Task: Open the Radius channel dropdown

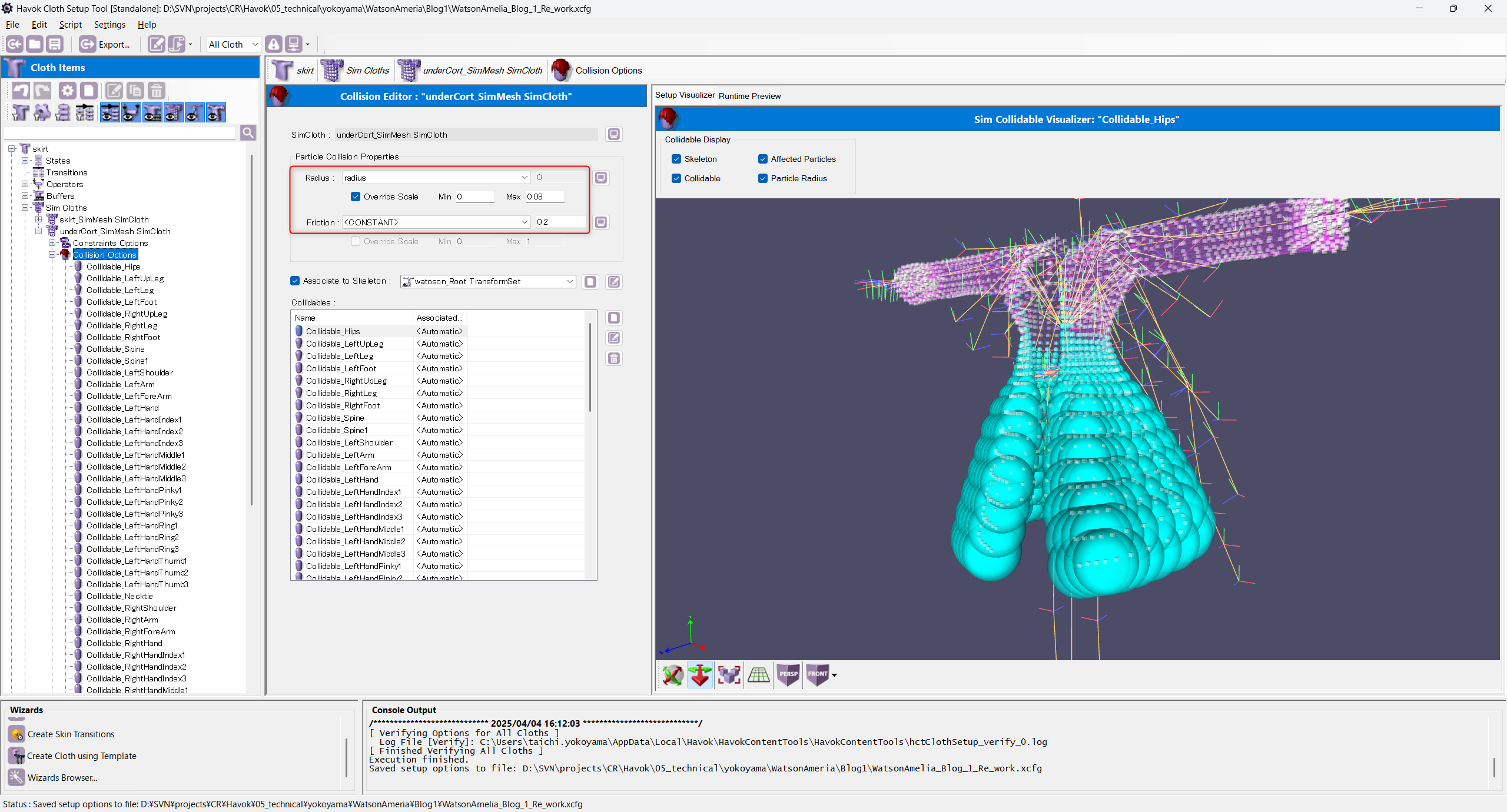Action: [x=436, y=178]
